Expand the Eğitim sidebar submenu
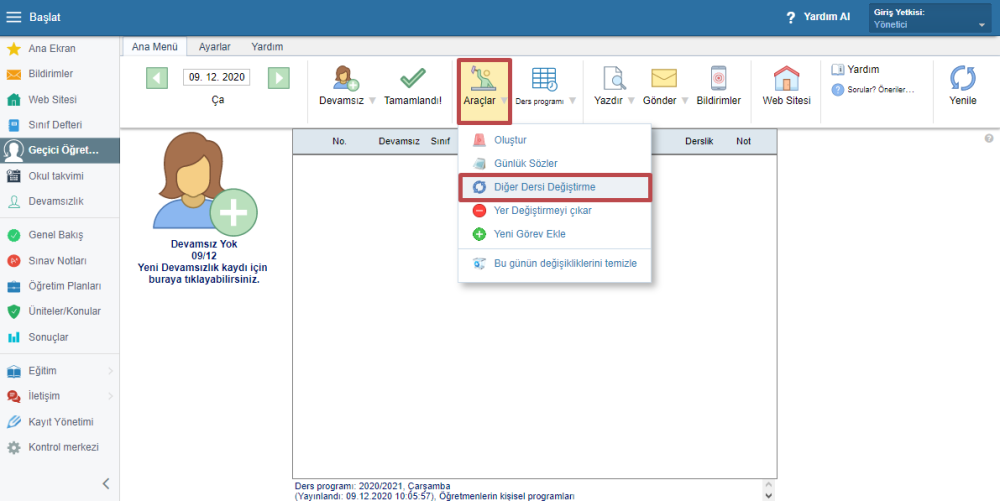This screenshot has height=501, width=1000. point(110,371)
